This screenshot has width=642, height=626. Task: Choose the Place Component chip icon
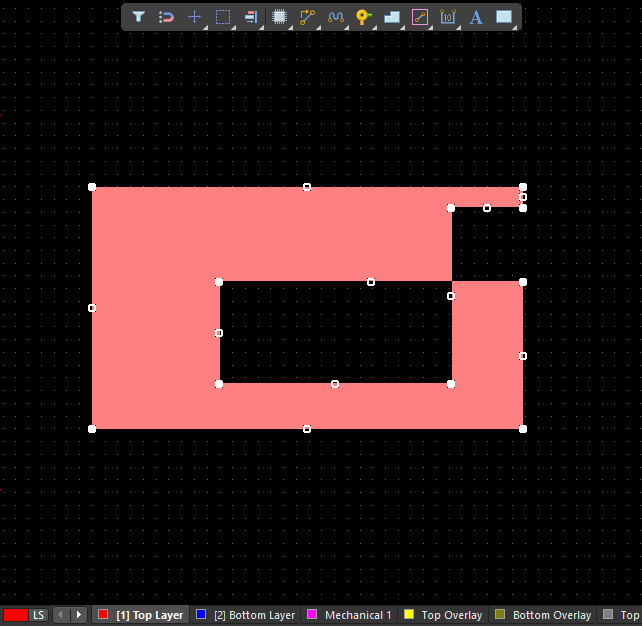[280, 17]
